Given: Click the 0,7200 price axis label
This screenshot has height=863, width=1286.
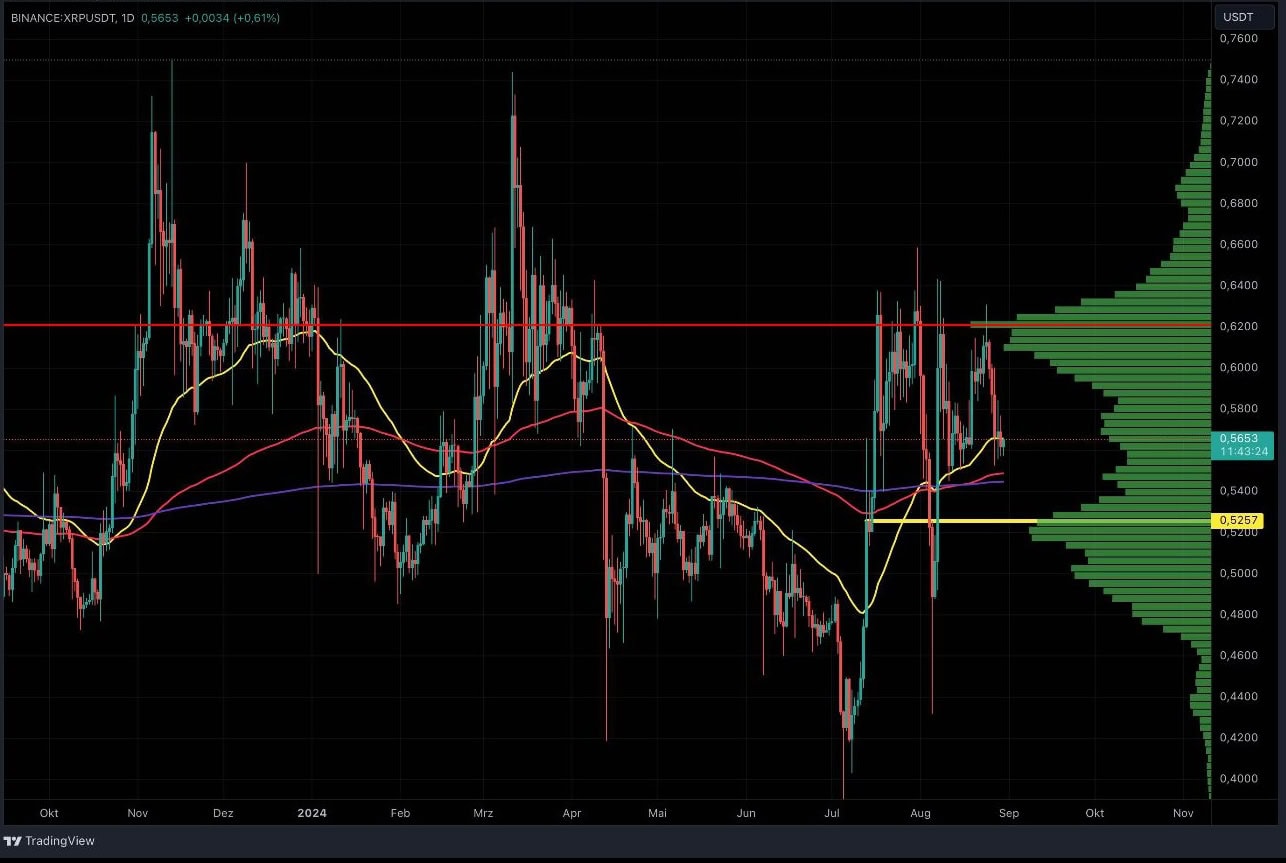Looking at the screenshot, I should coord(1238,120).
